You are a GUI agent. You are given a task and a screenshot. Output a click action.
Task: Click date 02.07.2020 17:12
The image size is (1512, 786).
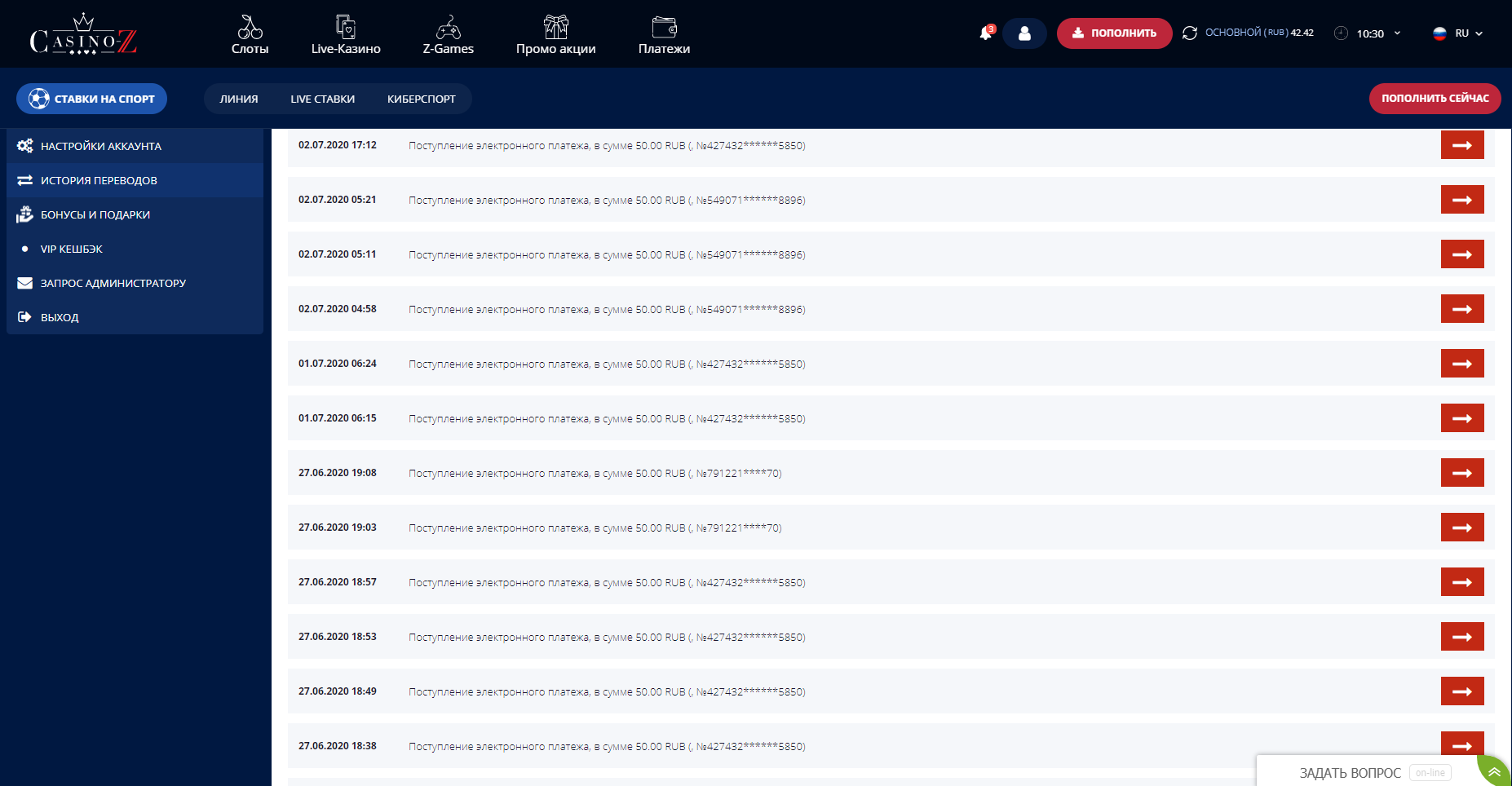pos(338,145)
